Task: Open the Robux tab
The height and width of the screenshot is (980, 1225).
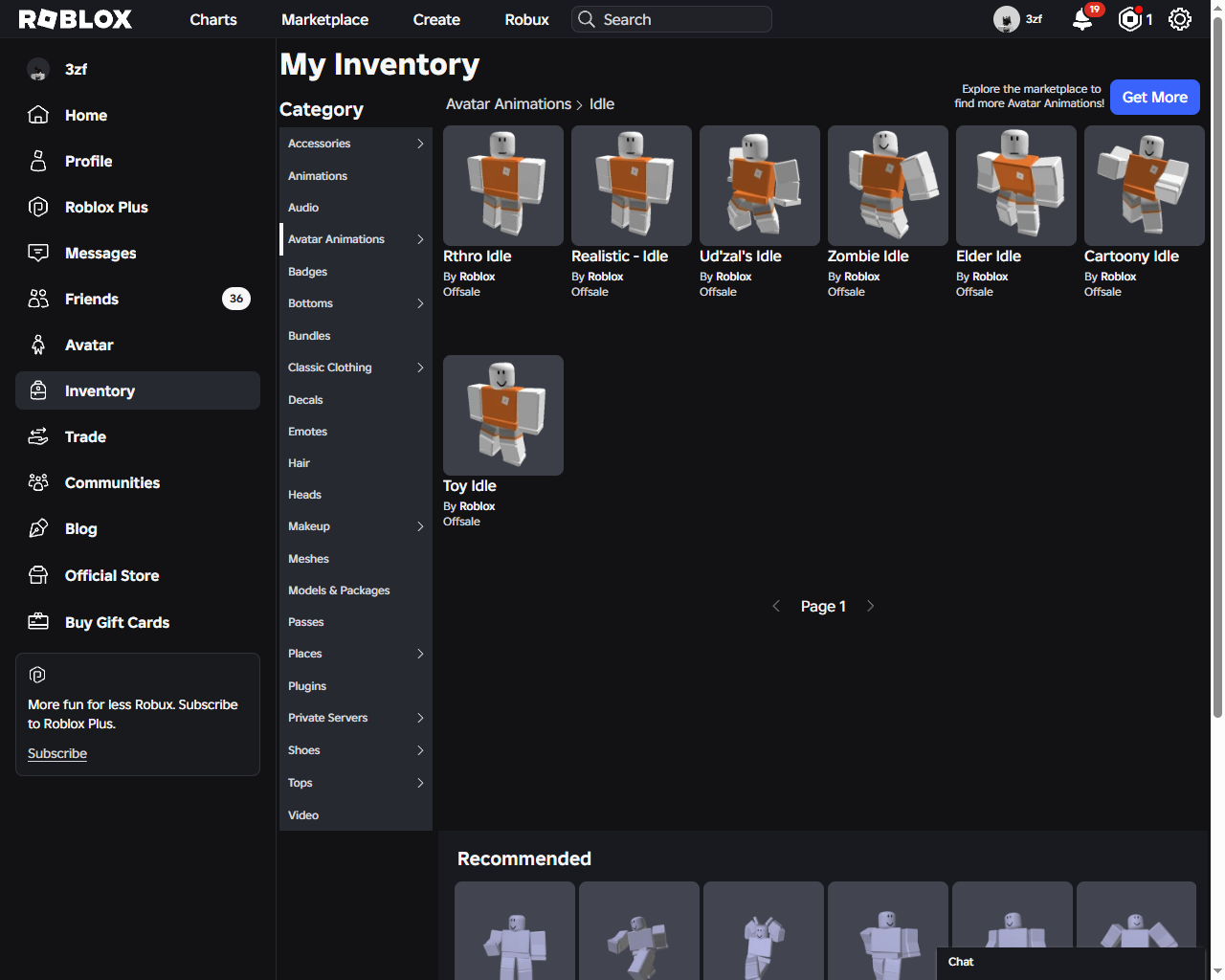Action: pyautogui.click(x=526, y=19)
